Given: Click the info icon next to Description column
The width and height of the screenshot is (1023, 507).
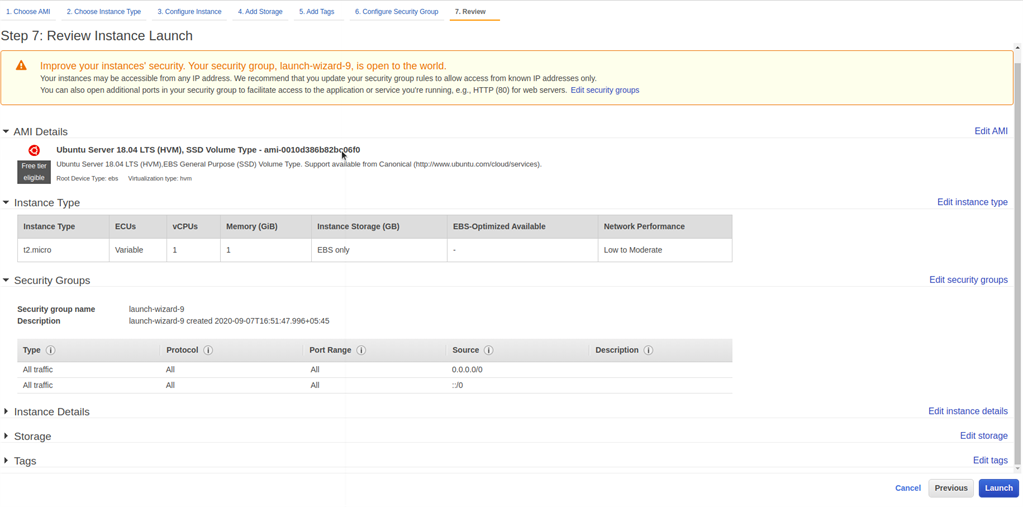Looking at the screenshot, I should tap(648, 350).
